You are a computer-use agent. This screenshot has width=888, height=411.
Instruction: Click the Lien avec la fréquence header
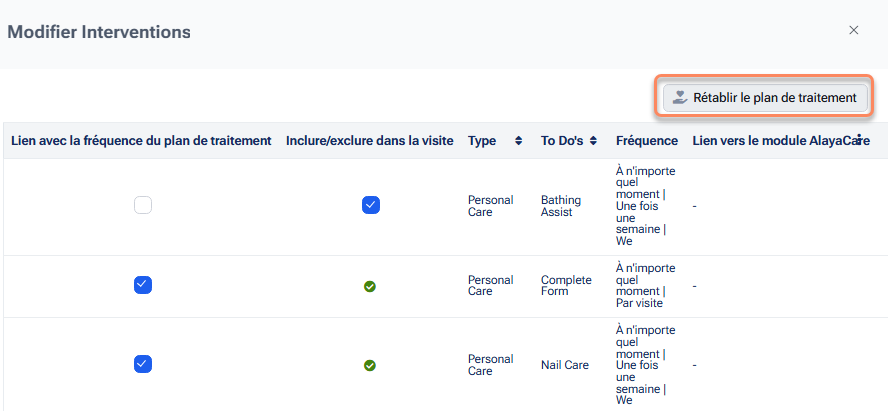click(142, 141)
